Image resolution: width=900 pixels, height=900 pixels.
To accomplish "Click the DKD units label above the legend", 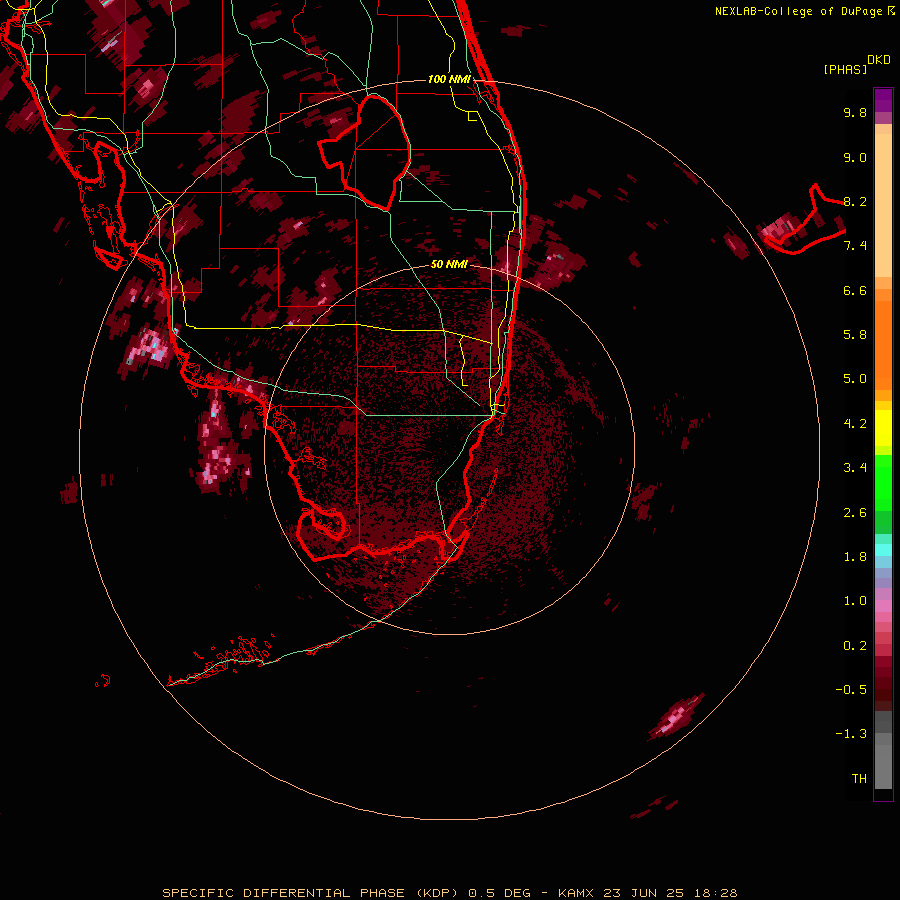I will 879,59.
